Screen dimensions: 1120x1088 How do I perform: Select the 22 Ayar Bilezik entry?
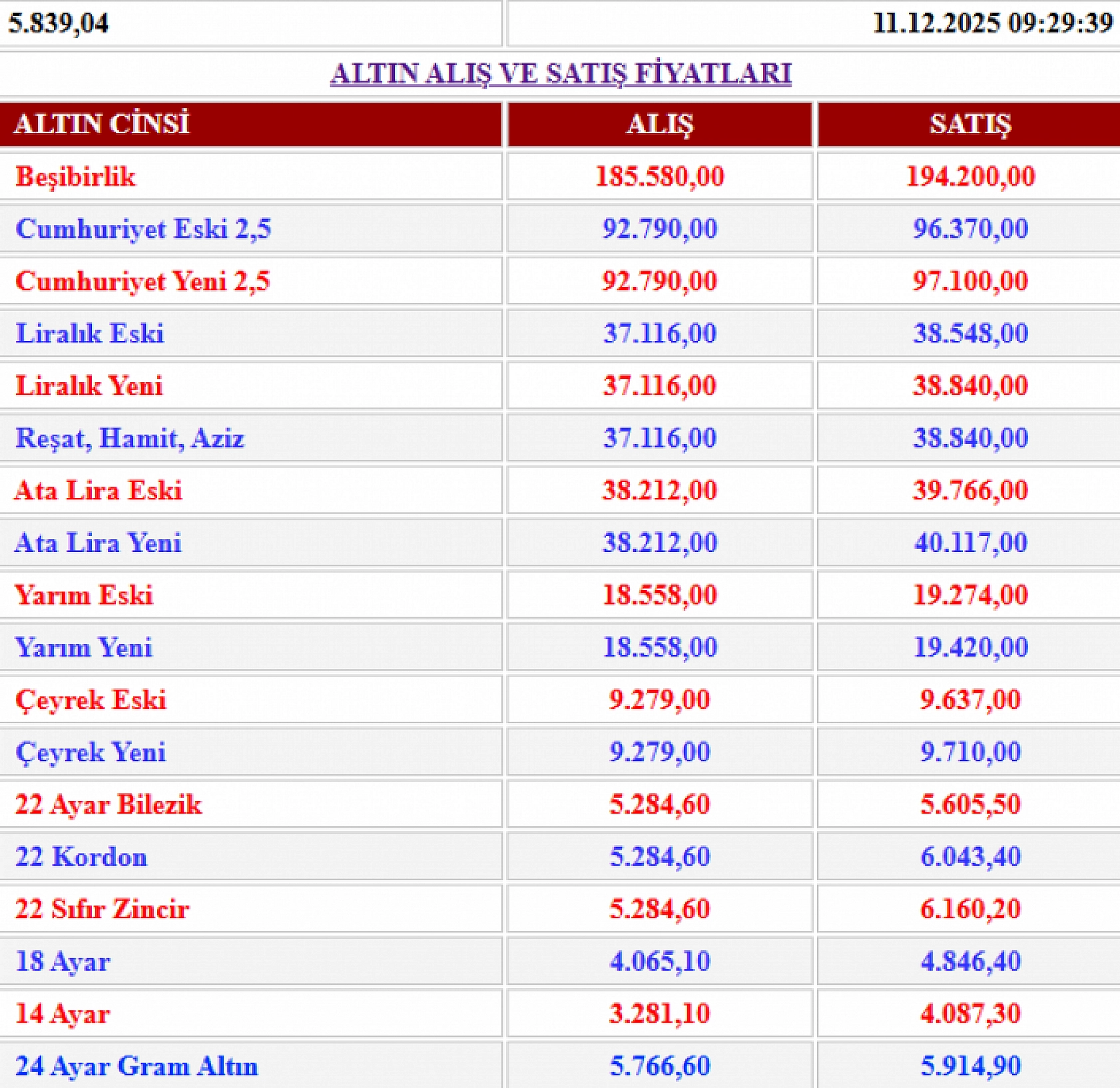pyautogui.click(x=108, y=804)
